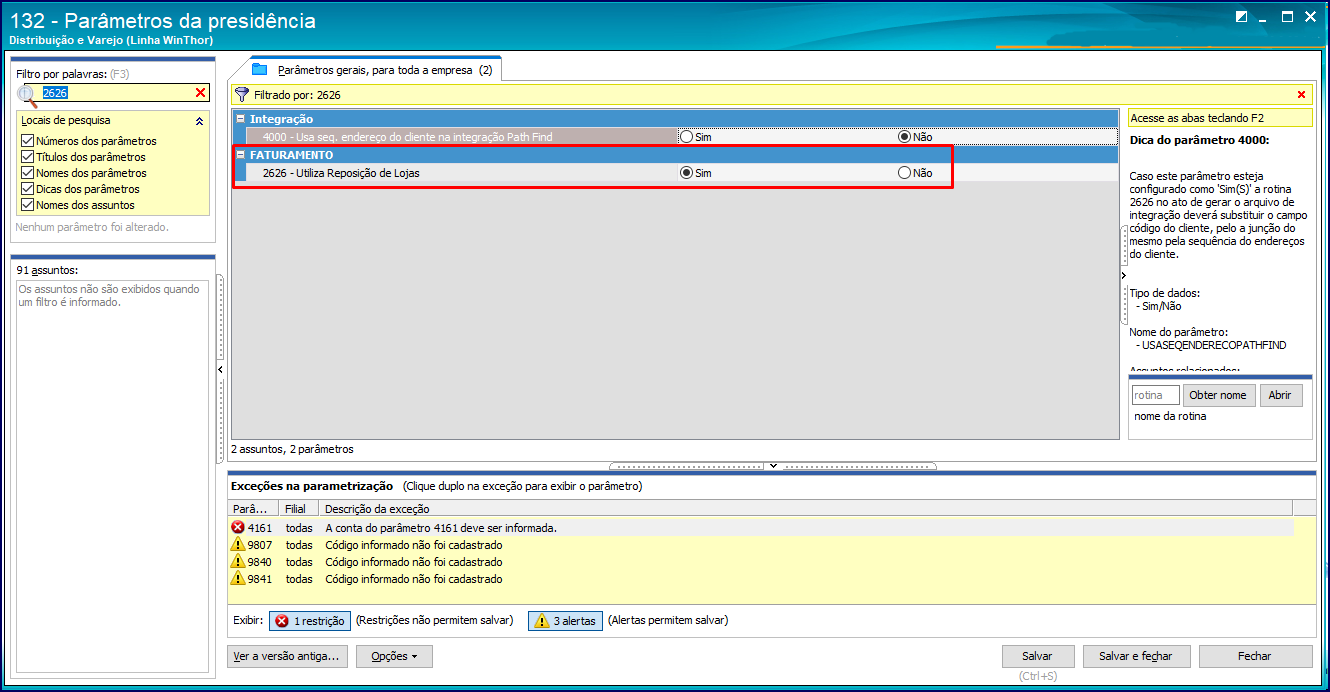Collapse the 'Integração' group
The height and width of the screenshot is (692, 1330).
(240, 119)
